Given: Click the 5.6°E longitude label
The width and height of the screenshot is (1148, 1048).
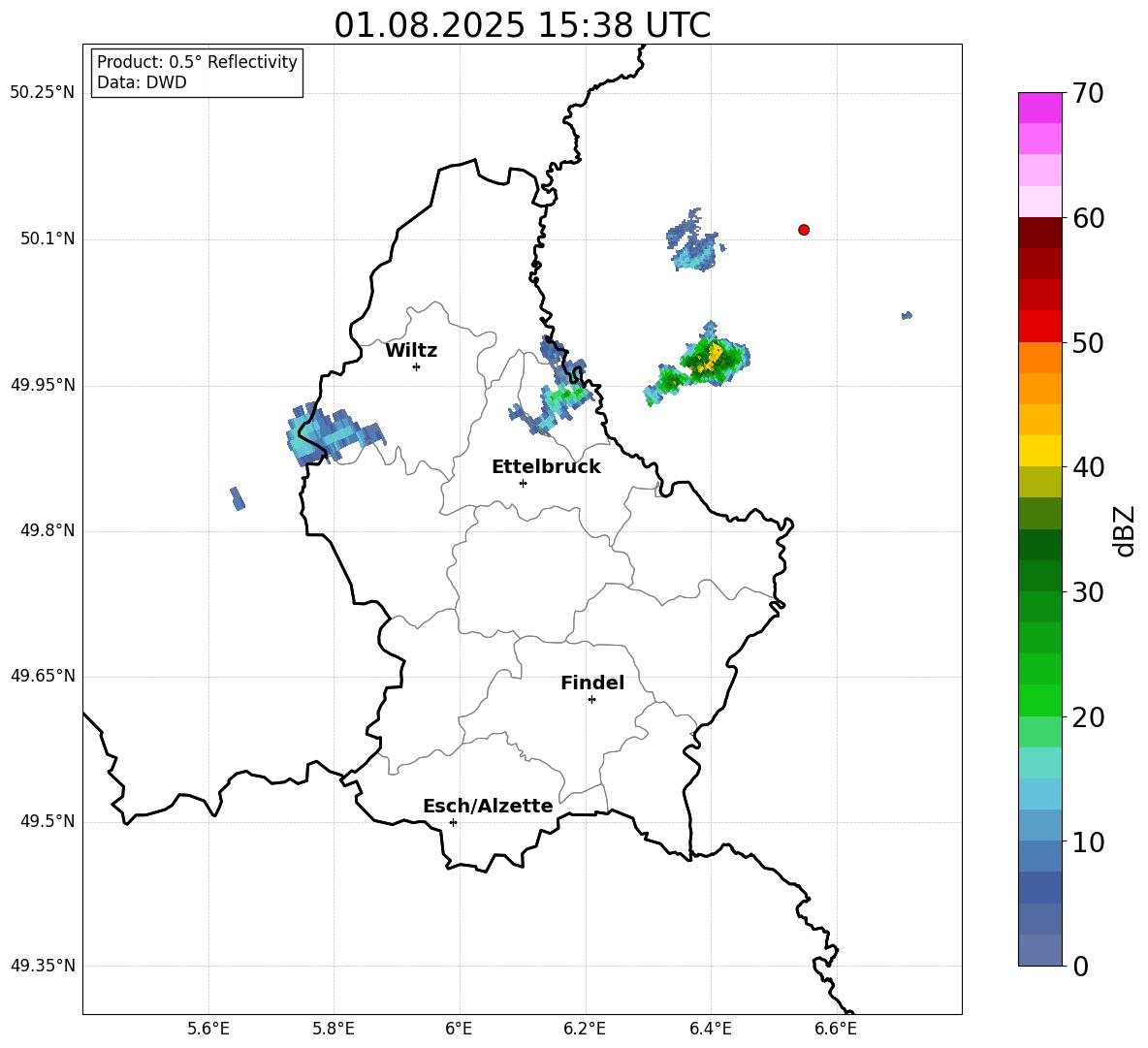Looking at the screenshot, I should (208, 1029).
